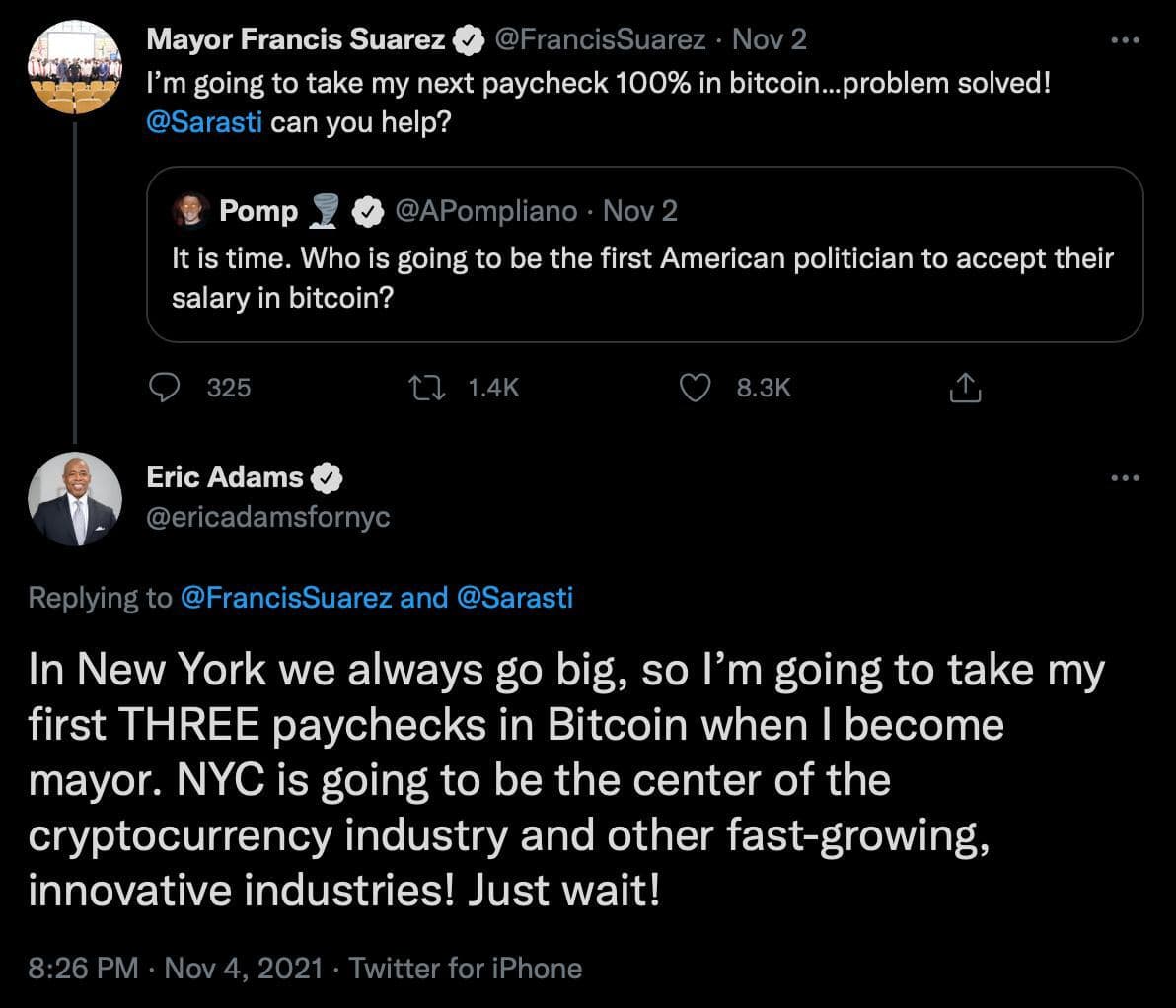Open three-dot menu on Eric Adams tweet

pyautogui.click(x=1125, y=478)
